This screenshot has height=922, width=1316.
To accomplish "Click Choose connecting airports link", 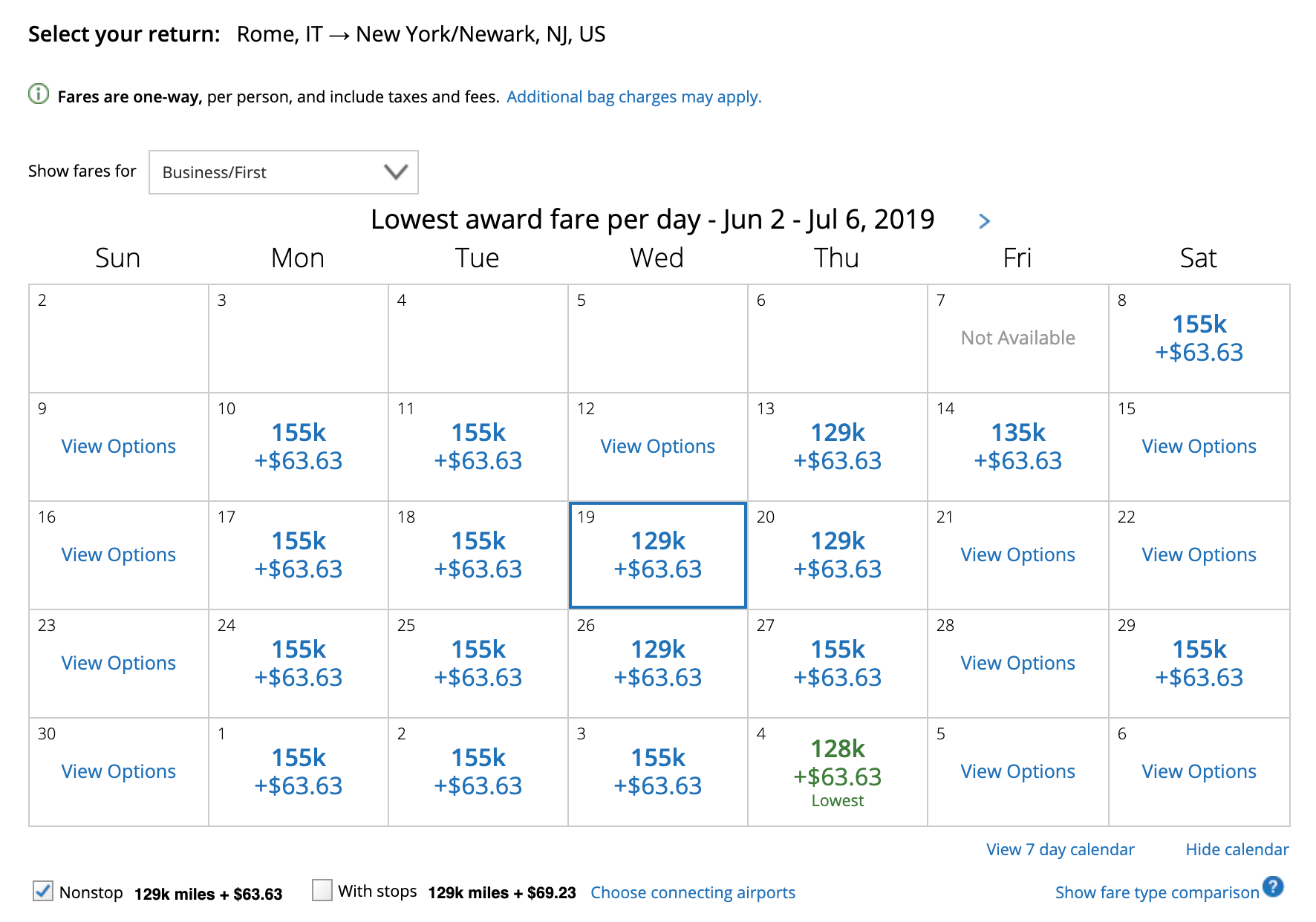I will point(692,892).
